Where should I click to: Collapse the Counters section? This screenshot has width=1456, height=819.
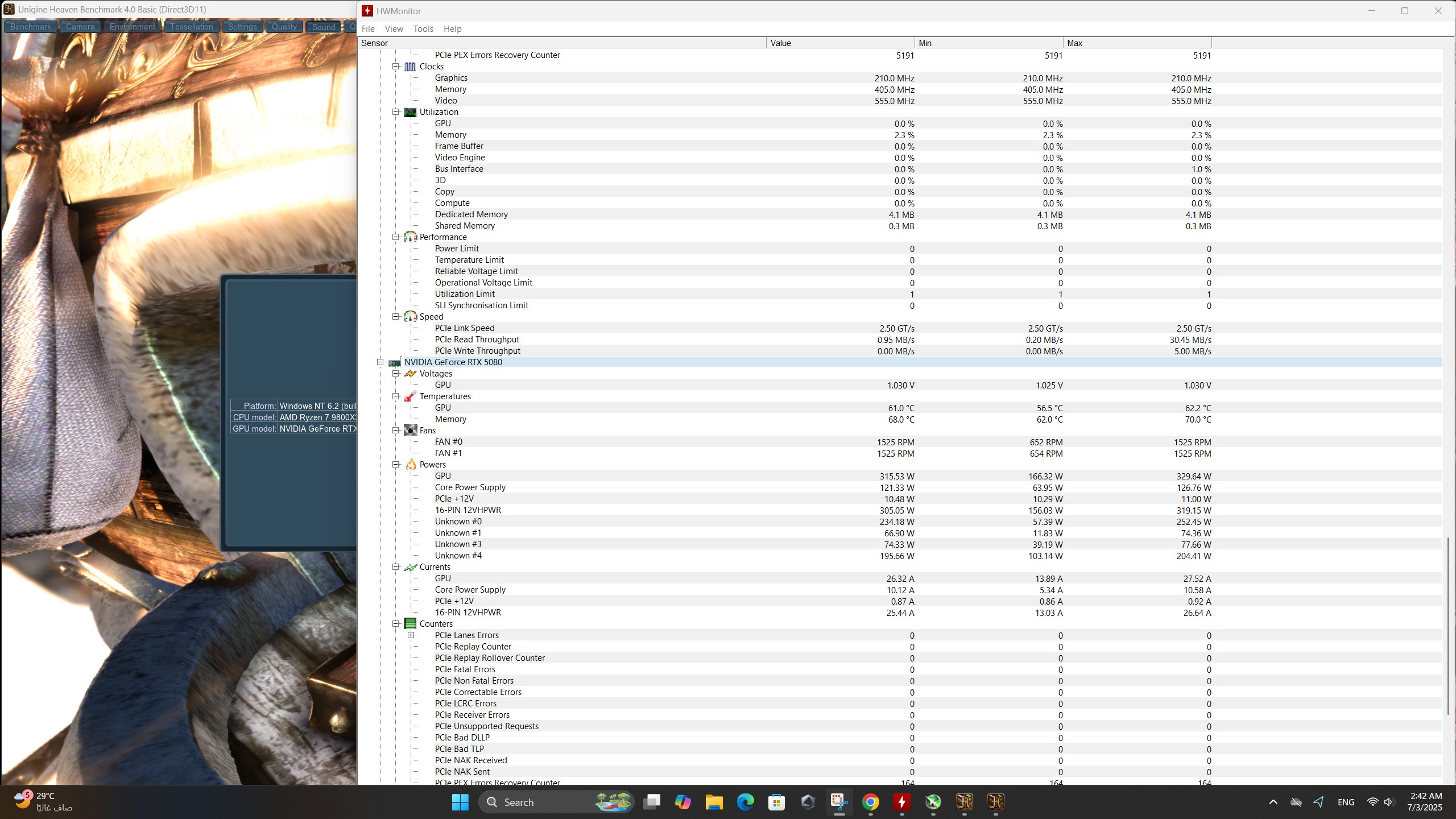click(x=395, y=624)
